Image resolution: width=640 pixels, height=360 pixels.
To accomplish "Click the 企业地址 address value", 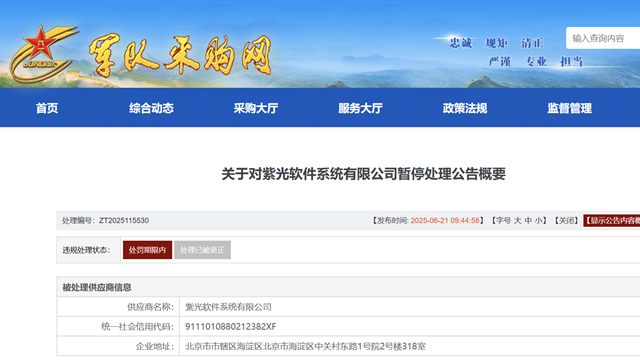I will 305,347.
